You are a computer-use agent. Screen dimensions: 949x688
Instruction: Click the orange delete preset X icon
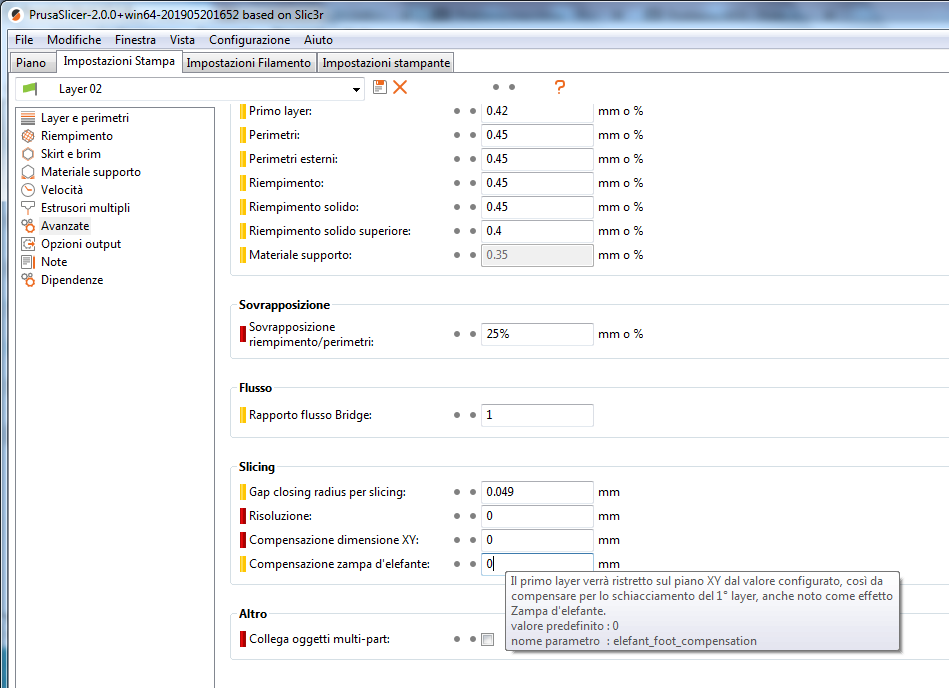tap(400, 87)
